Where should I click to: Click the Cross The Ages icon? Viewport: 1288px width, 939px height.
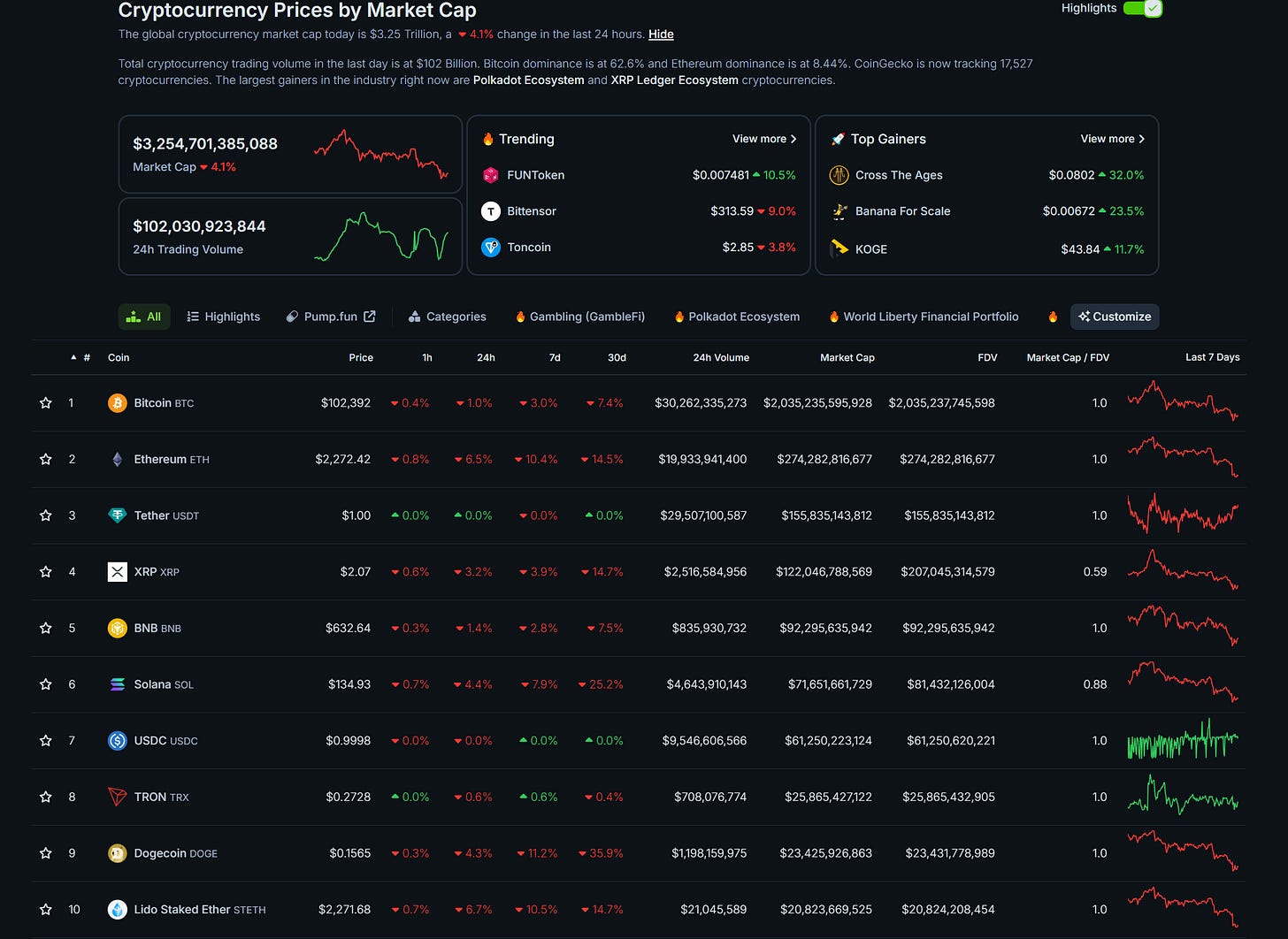(x=839, y=175)
